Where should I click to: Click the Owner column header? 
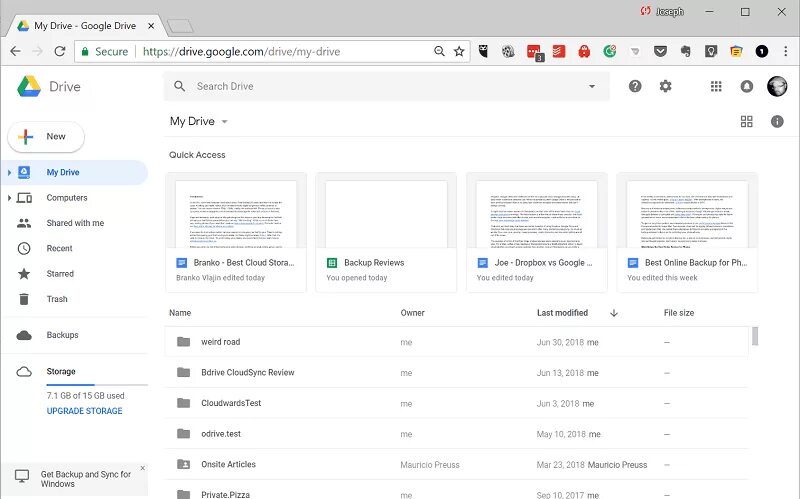[x=412, y=313]
